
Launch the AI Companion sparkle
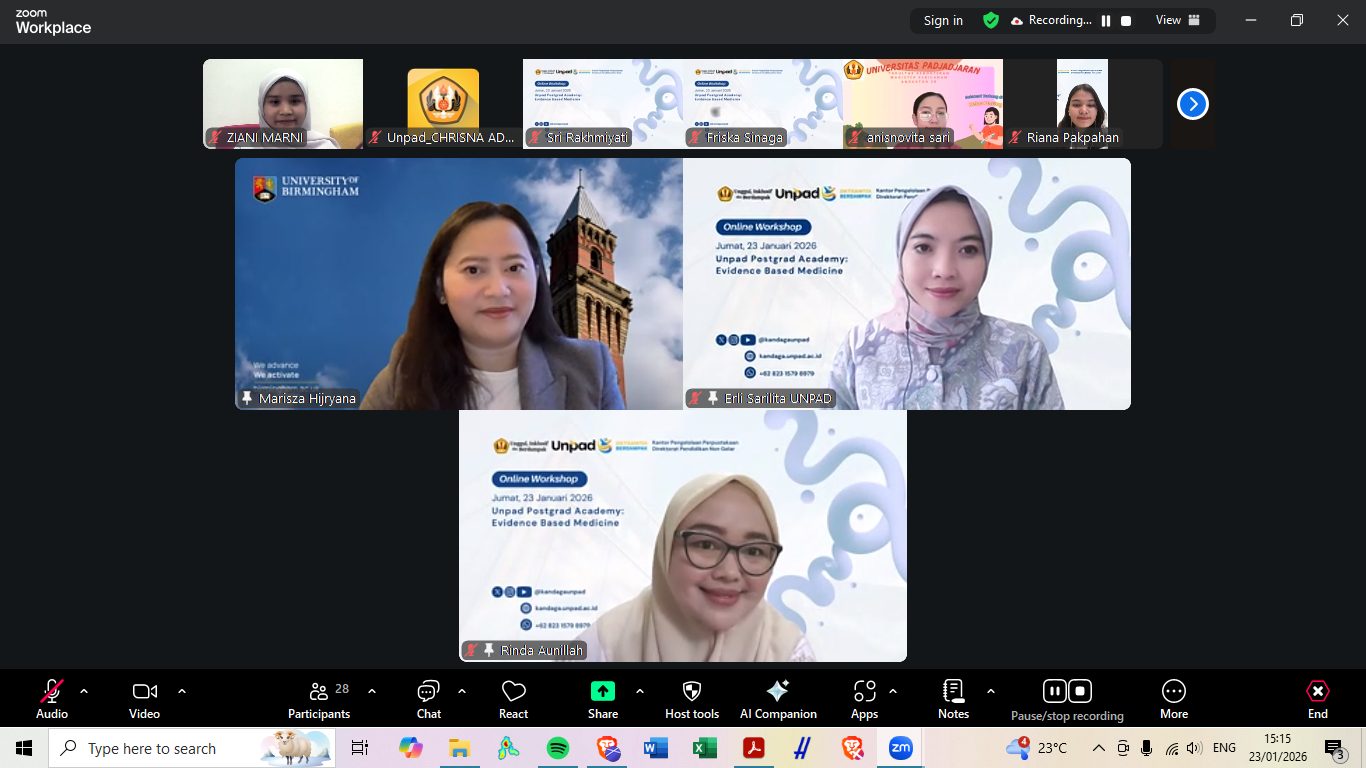[x=778, y=698]
